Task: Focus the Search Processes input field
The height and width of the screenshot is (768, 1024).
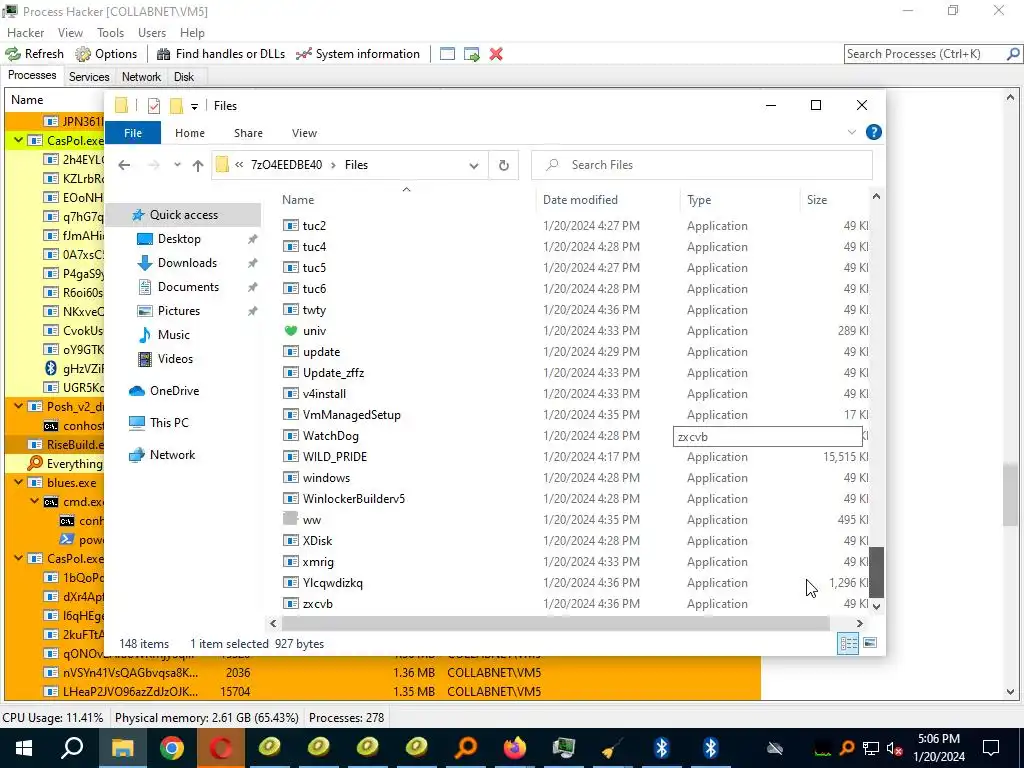Action: (925, 54)
